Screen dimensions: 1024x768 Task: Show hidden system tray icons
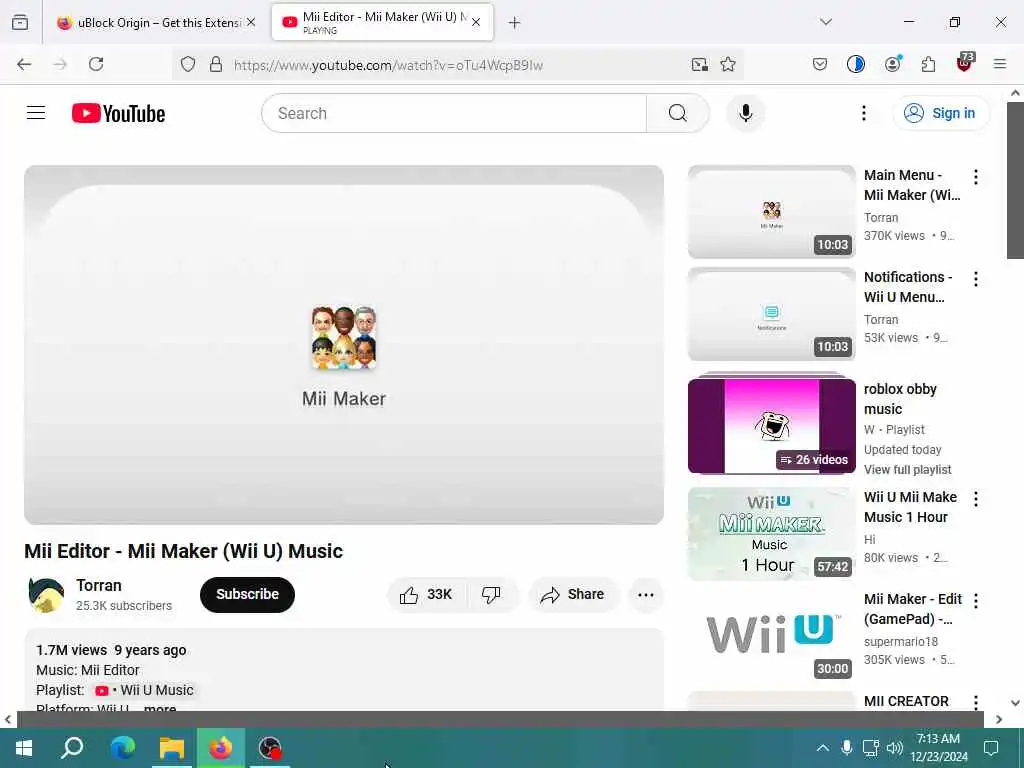(823, 748)
